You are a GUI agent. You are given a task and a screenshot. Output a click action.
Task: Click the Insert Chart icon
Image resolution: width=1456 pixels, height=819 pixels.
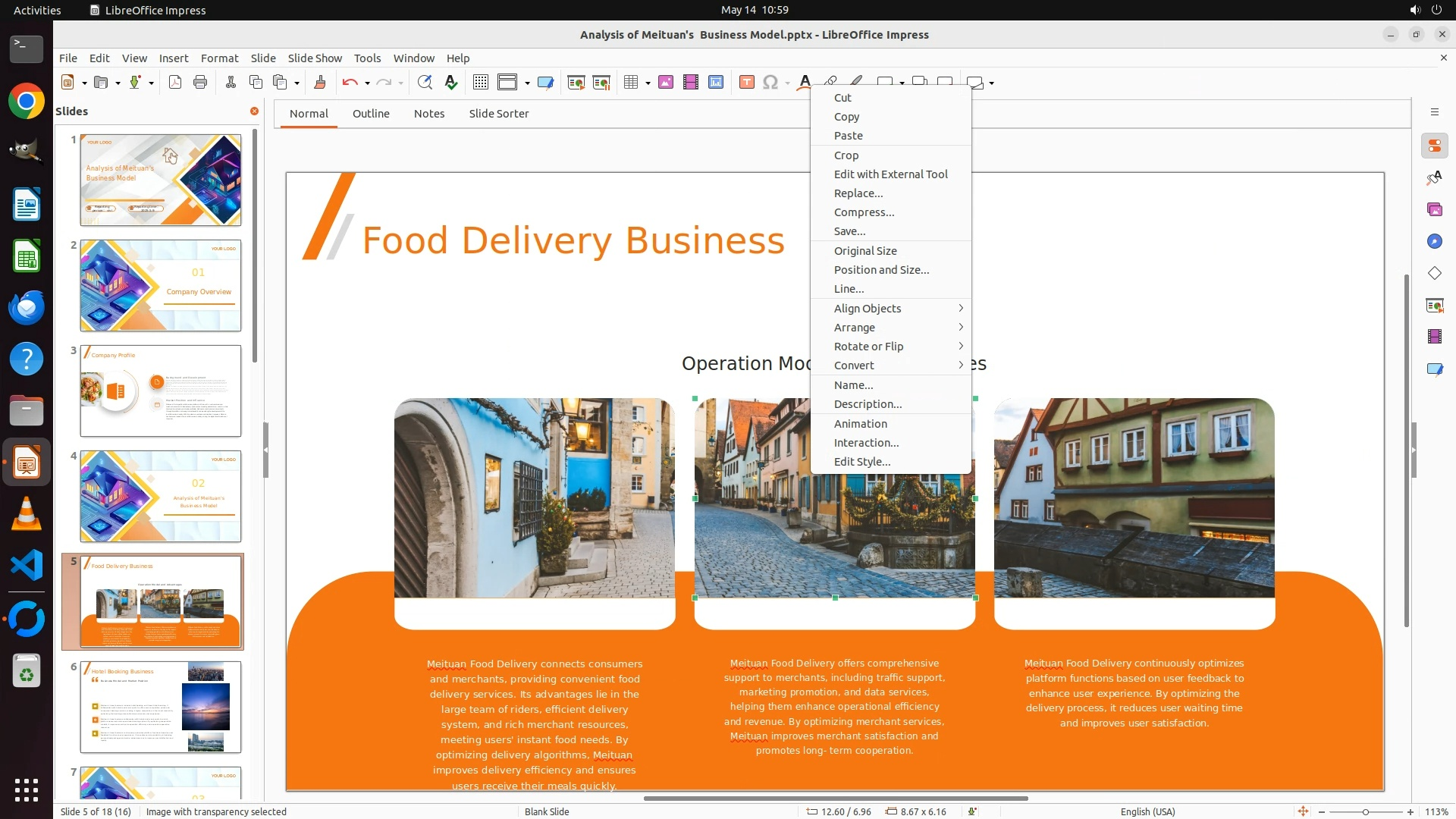coord(716,83)
